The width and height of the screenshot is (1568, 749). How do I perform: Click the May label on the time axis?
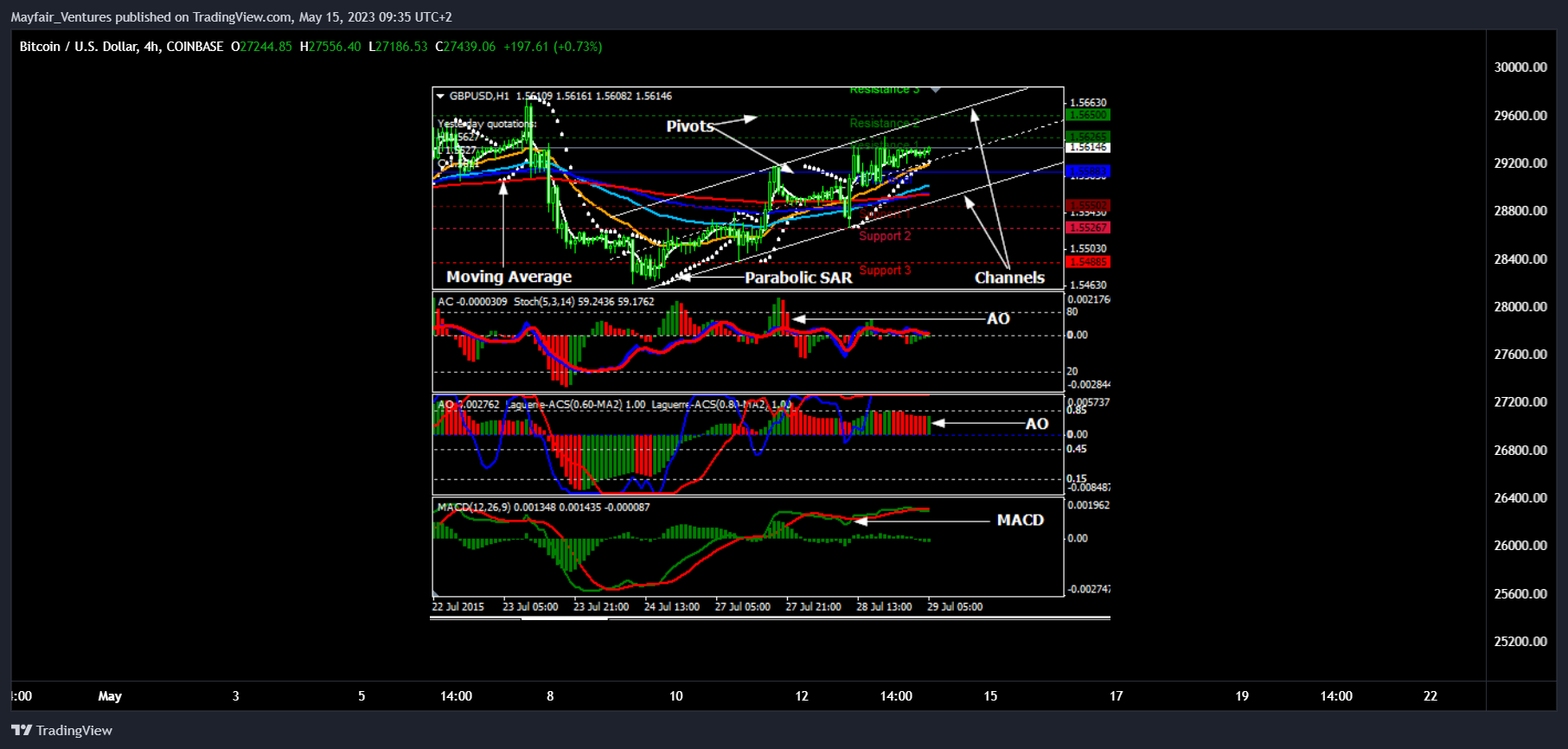(110, 696)
